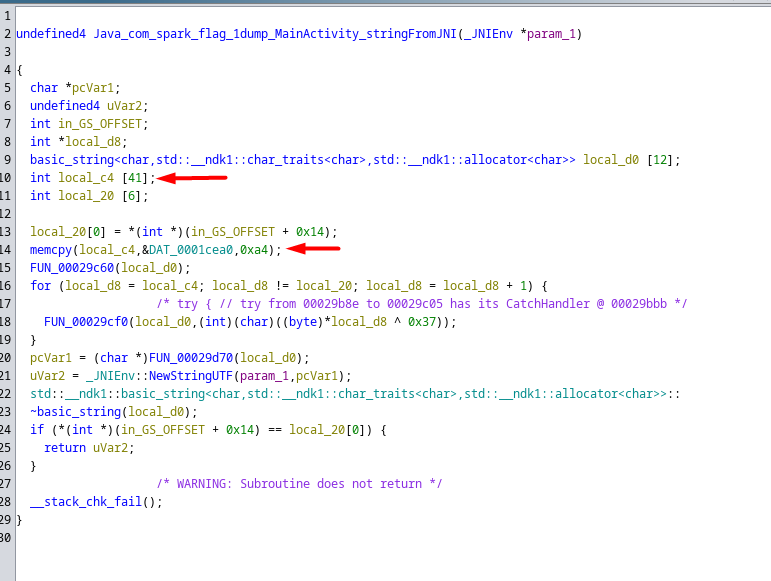Click the _JNIEnv type in the function signature
This screenshot has width=771, height=581.
tap(488, 34)
